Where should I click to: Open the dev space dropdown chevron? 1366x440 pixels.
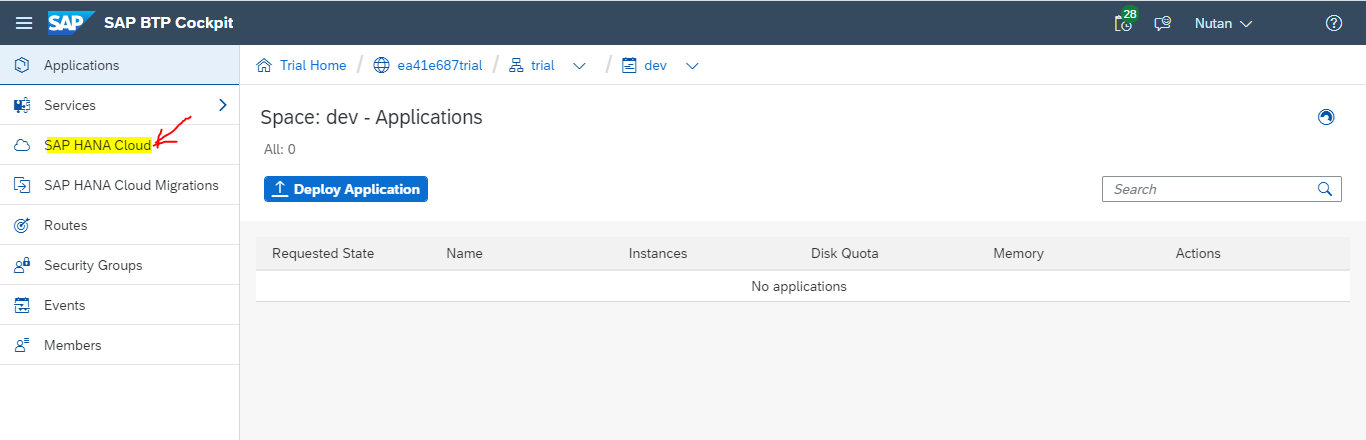[x=691, y=66]
